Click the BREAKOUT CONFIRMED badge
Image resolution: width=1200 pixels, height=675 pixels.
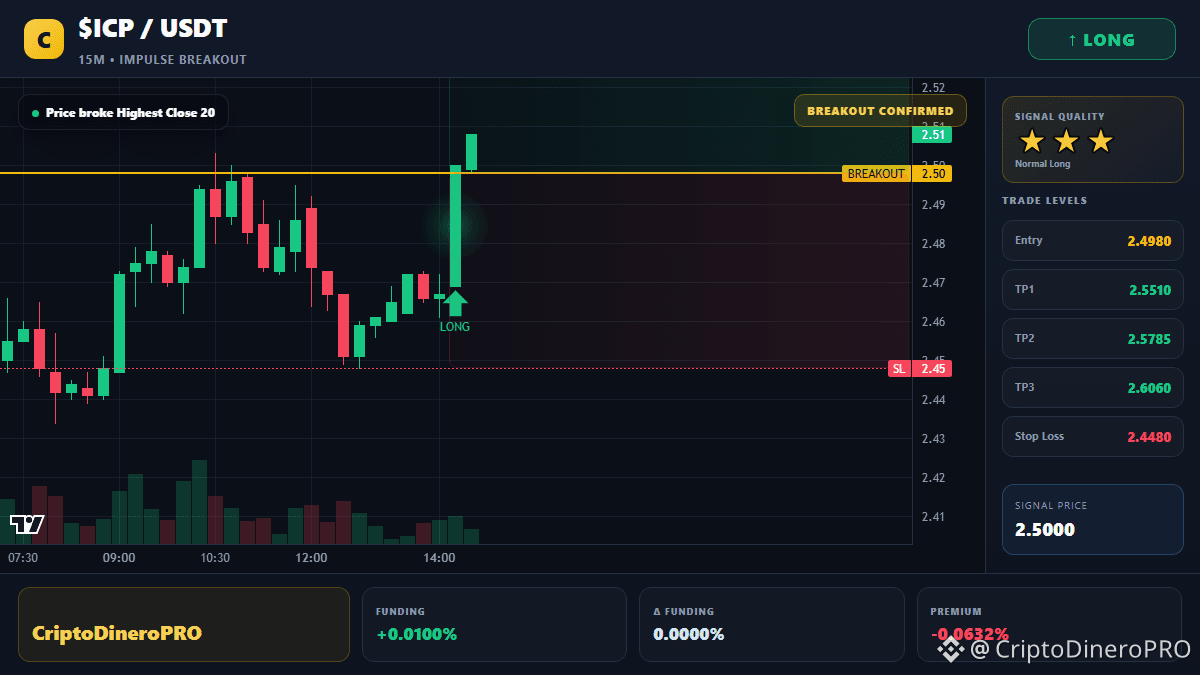pos(880,111)
